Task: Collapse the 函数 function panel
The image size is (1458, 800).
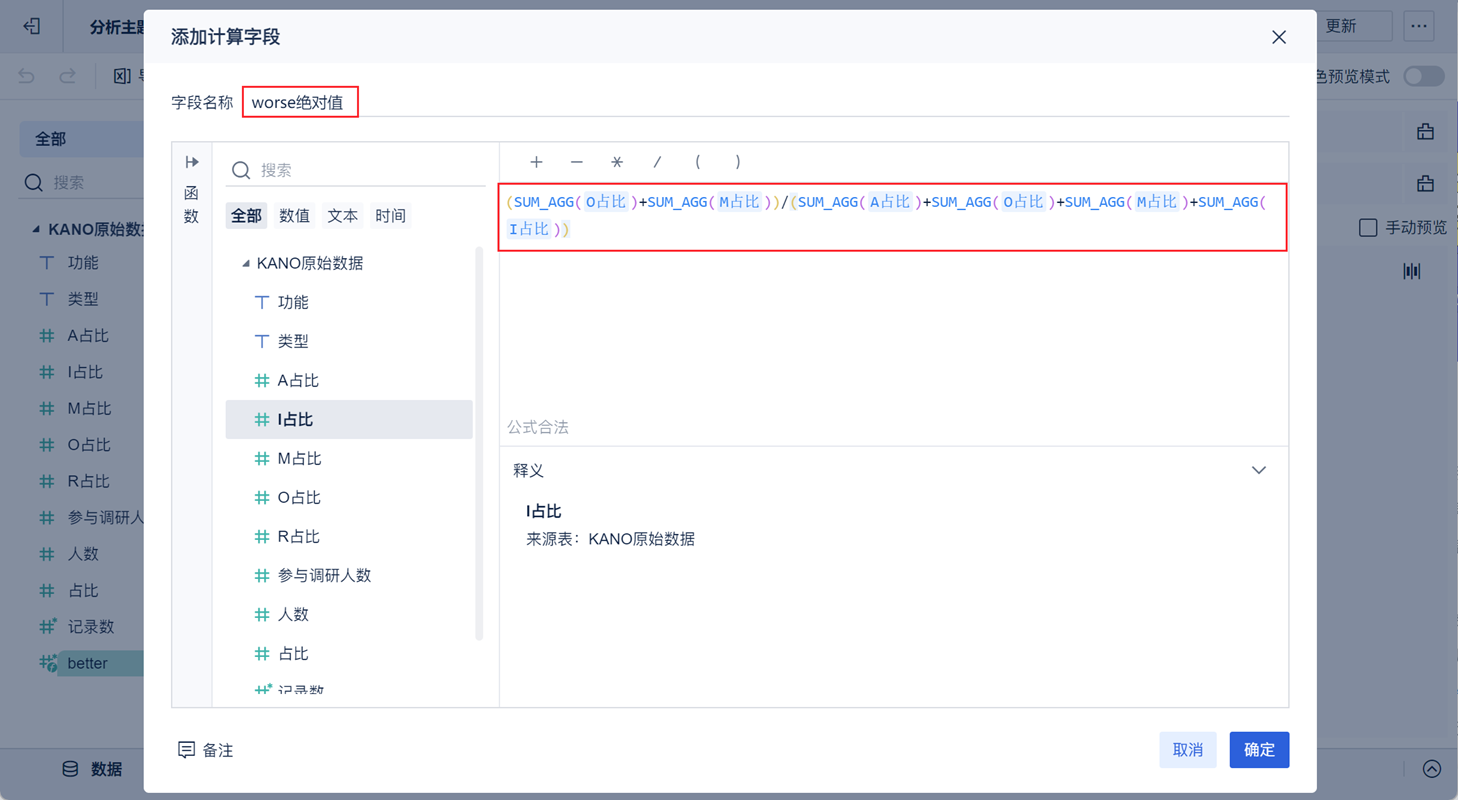Action: (x=191, y=162)
